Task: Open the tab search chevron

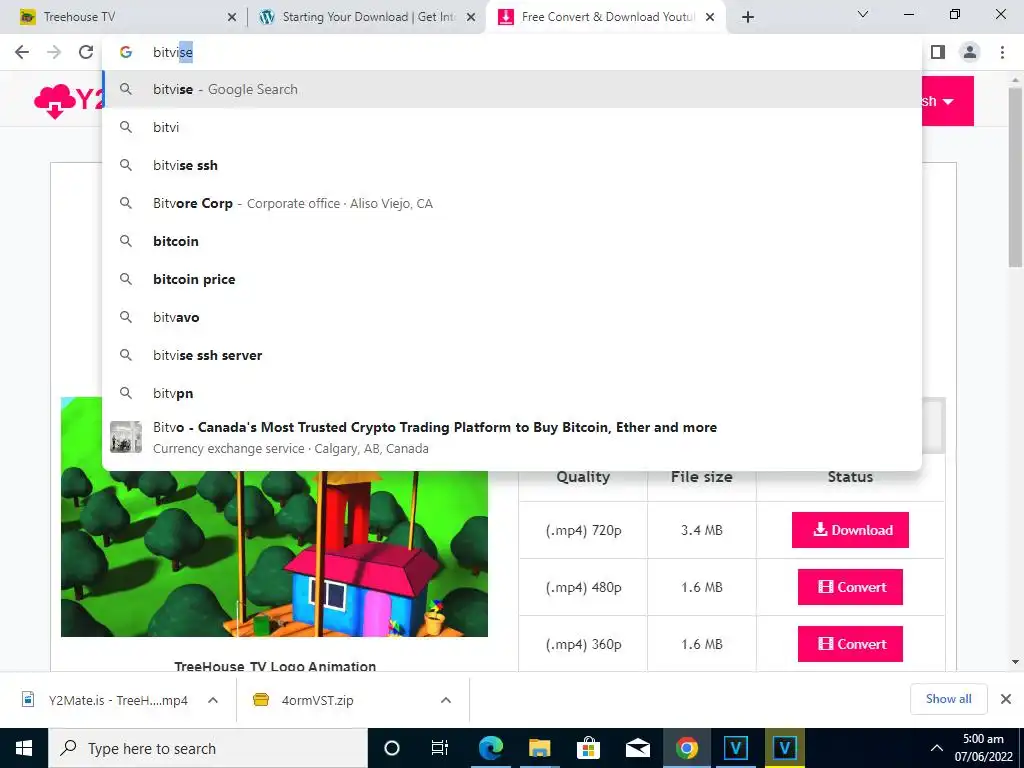Action: (x=863, y=14)
